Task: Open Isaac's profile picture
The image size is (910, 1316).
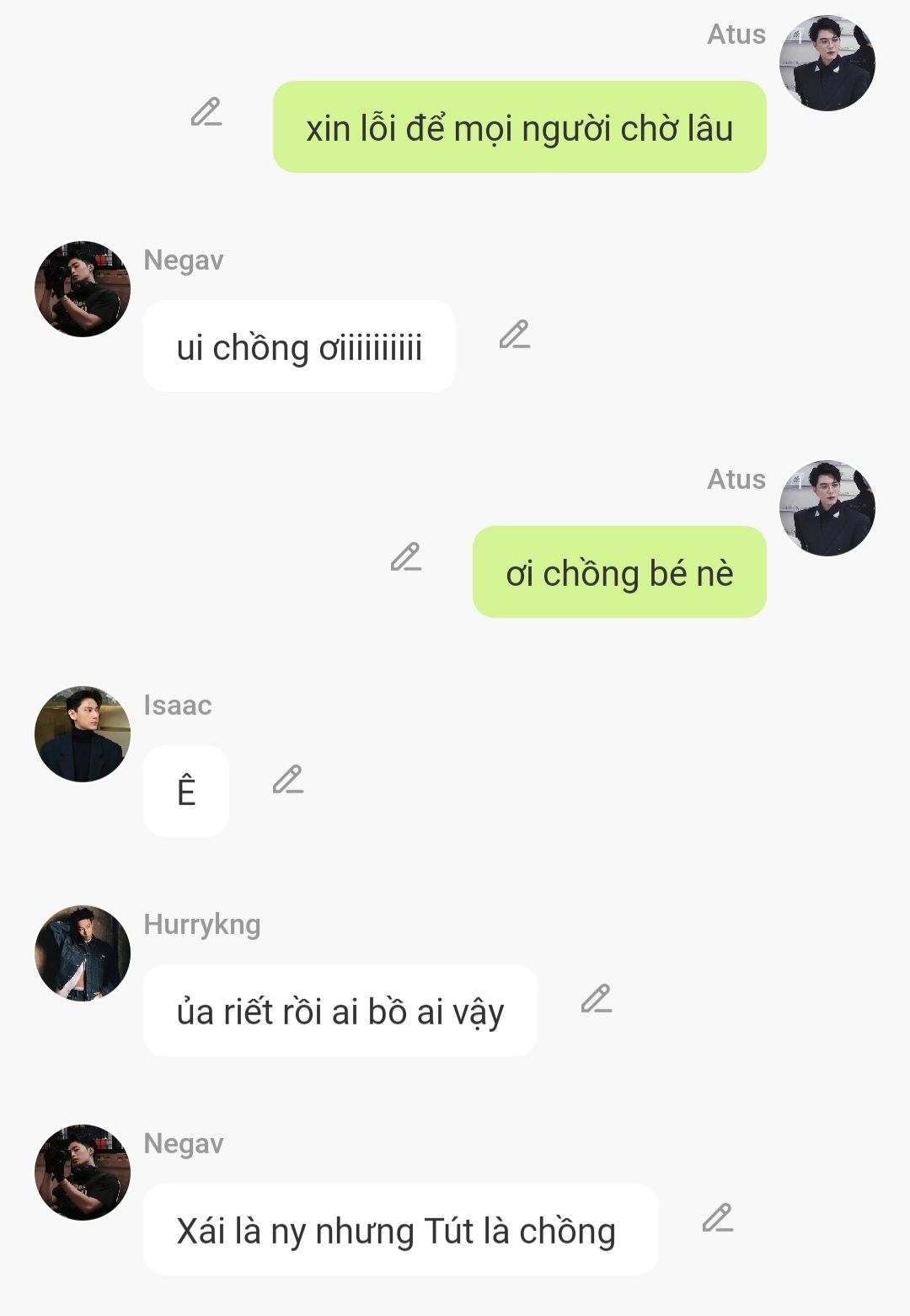Action: tap(83, 734)
